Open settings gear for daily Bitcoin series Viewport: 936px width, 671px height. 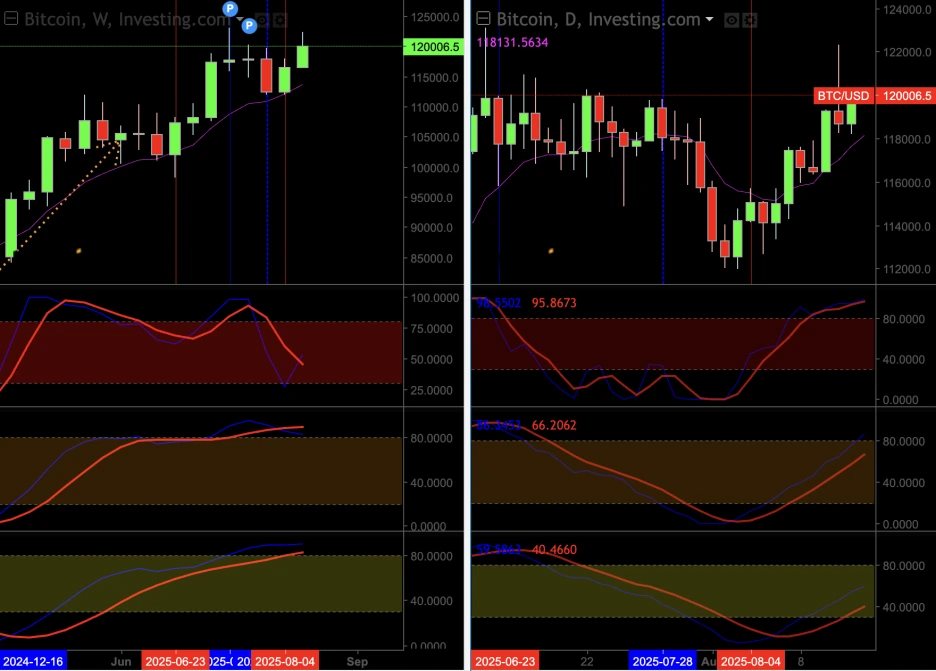point(750,20)
